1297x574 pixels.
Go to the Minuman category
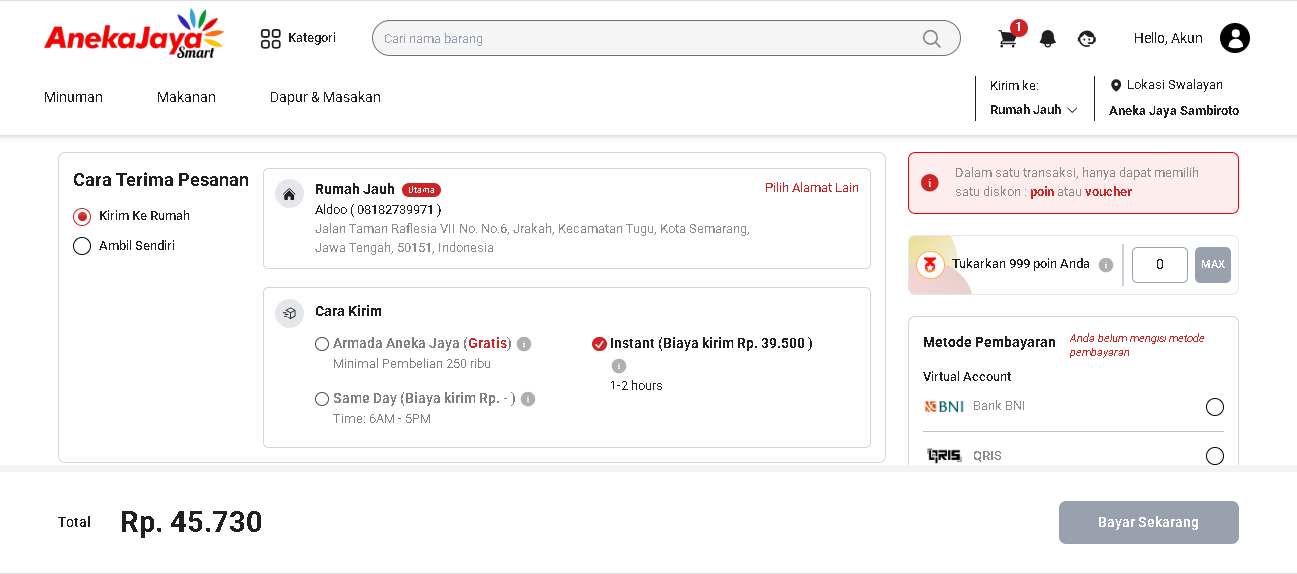[x=73, y=97]
